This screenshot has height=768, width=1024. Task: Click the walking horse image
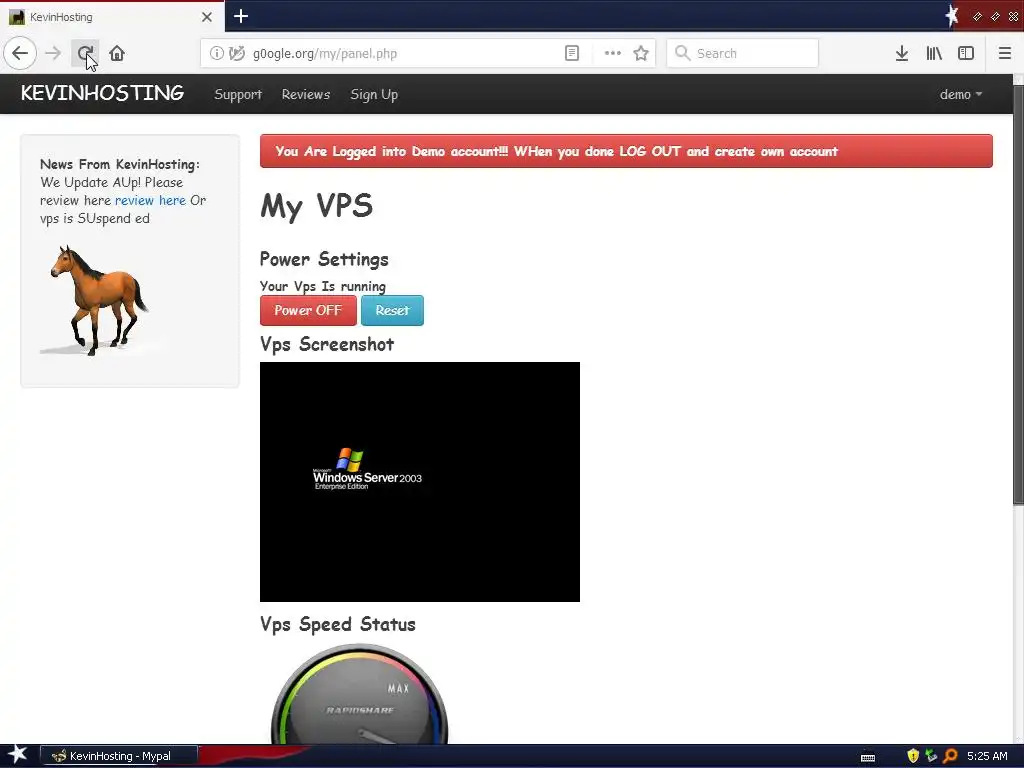pos(98,300)
